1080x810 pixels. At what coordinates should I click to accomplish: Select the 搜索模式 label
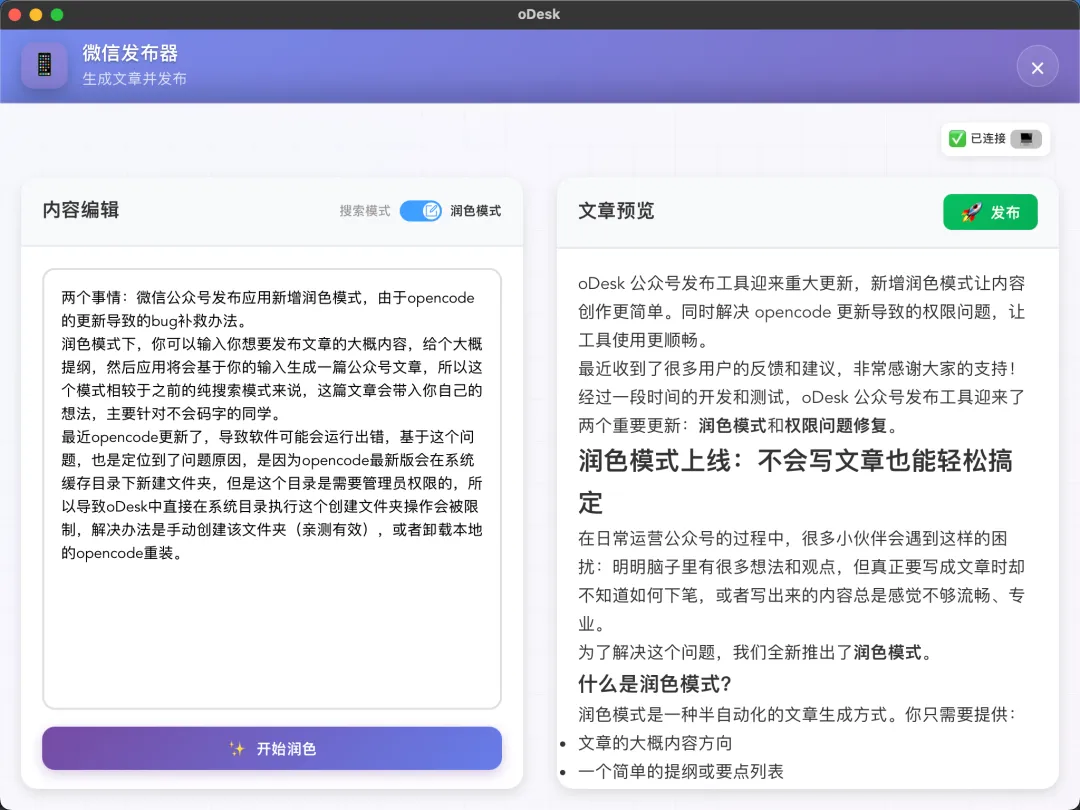tap(364, 211)
